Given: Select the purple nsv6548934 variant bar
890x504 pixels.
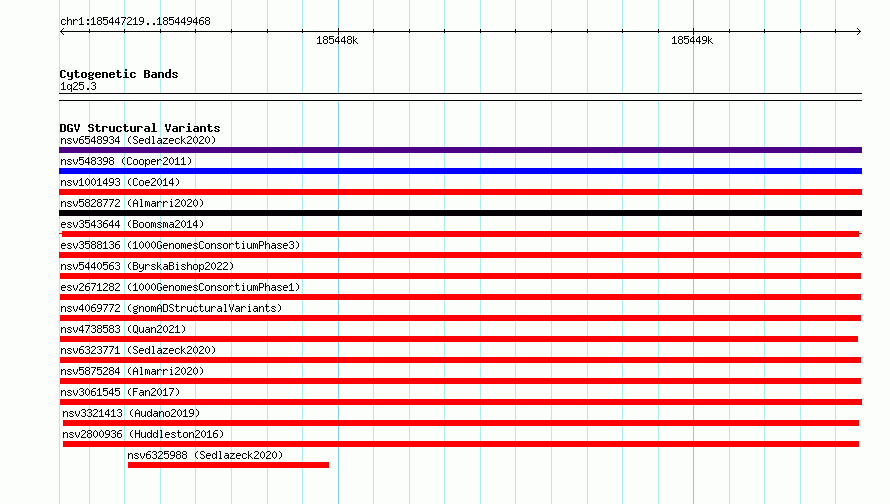Looking at the screenshot, I should click(x=460, y=150).
